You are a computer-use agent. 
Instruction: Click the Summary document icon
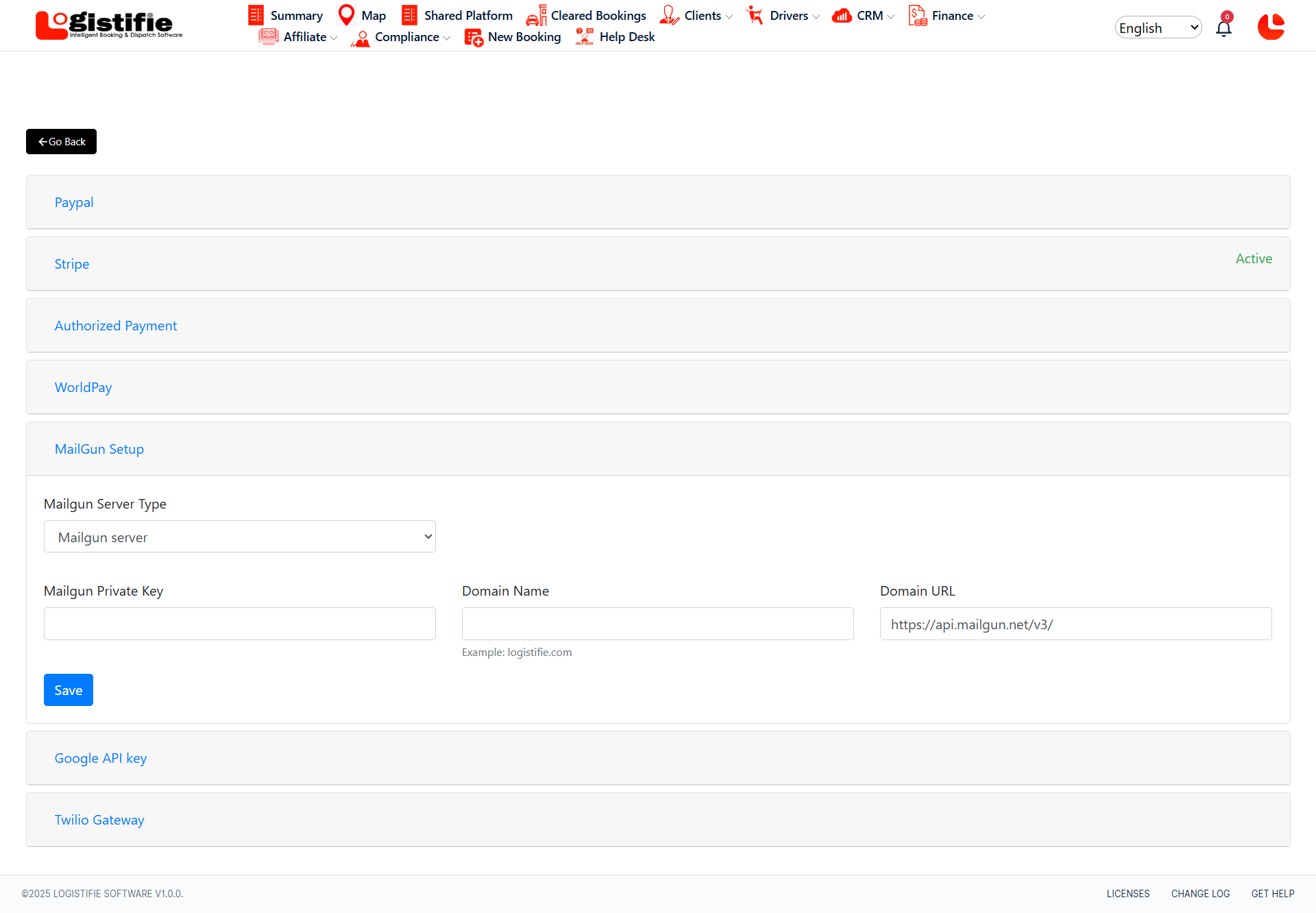[x=256, y=15]
